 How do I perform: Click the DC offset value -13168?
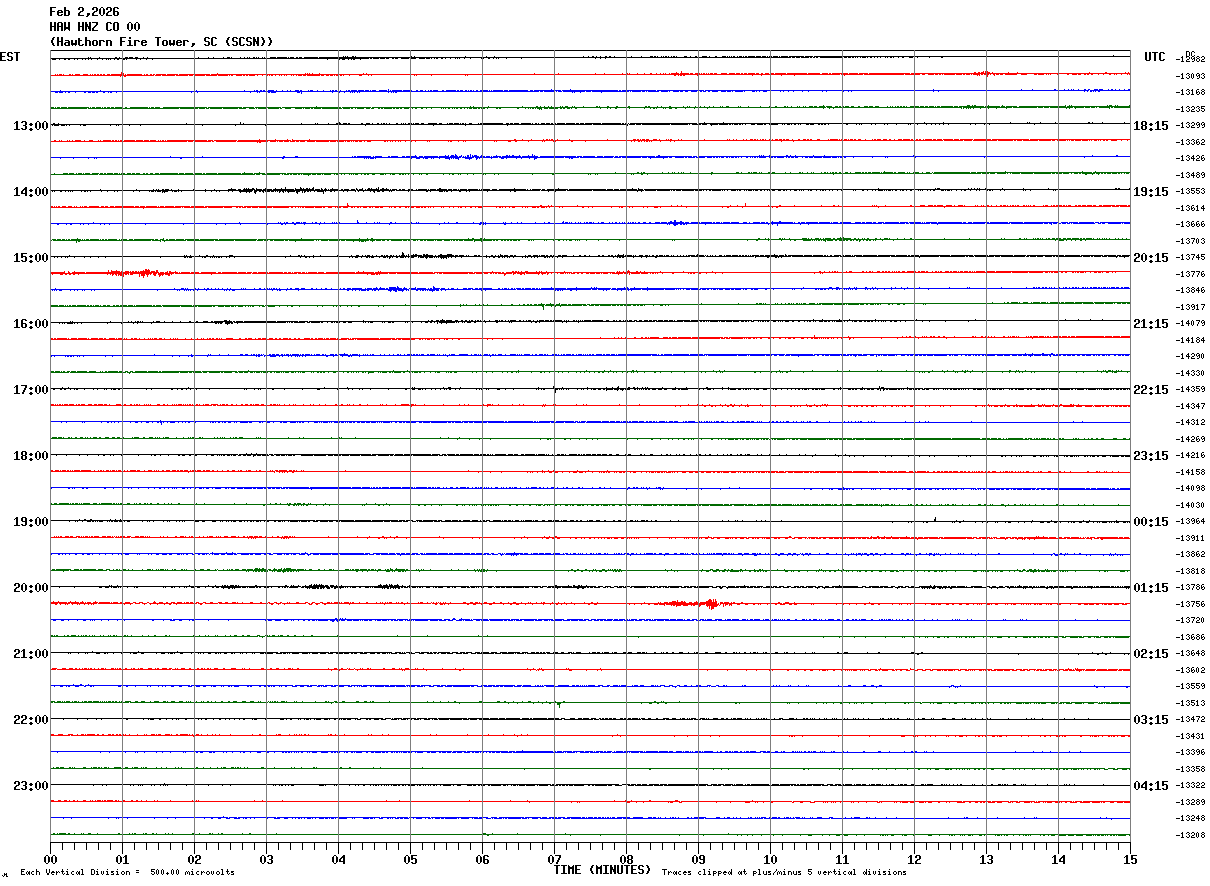pyautogui.click(x=1191, y=92)
